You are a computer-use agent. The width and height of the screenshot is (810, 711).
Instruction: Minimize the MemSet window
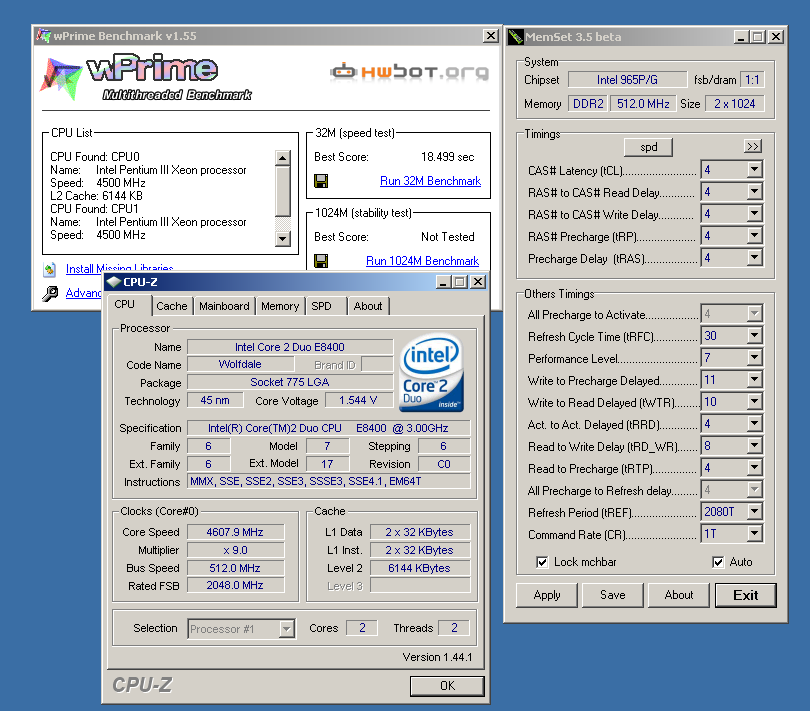[741, 37]
